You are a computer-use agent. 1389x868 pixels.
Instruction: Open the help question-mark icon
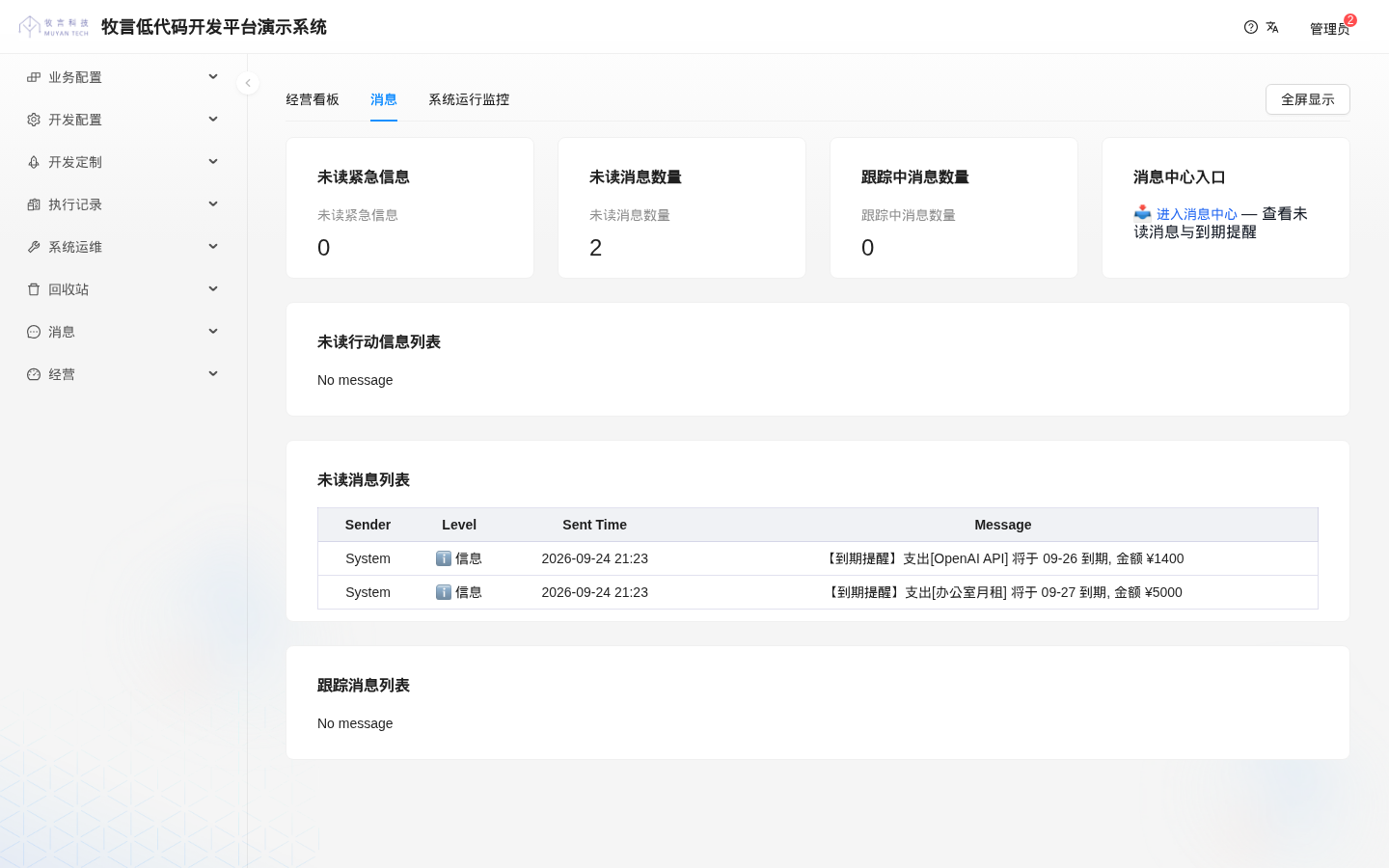coord(1251,27)
